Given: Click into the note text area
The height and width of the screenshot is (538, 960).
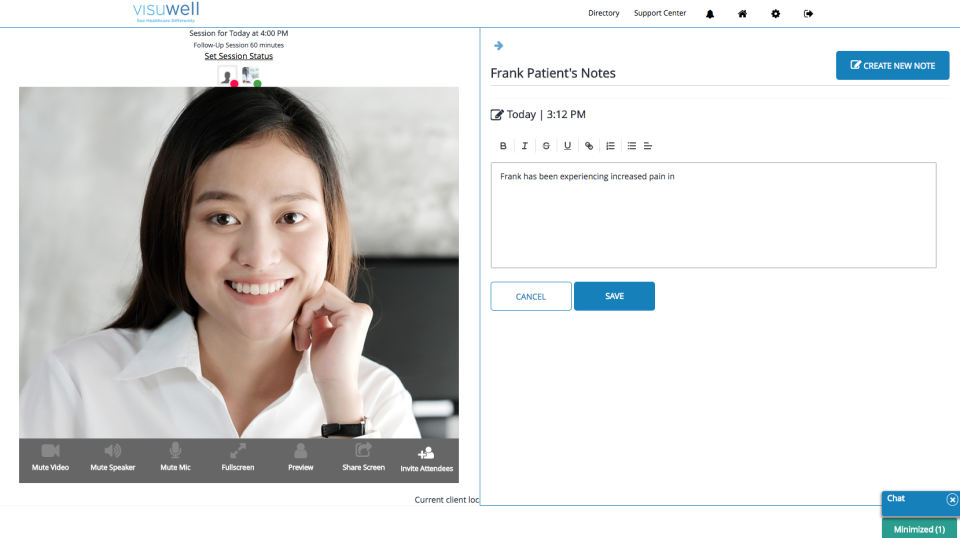Looking at the screenshot, I should (x=713, y=215).
